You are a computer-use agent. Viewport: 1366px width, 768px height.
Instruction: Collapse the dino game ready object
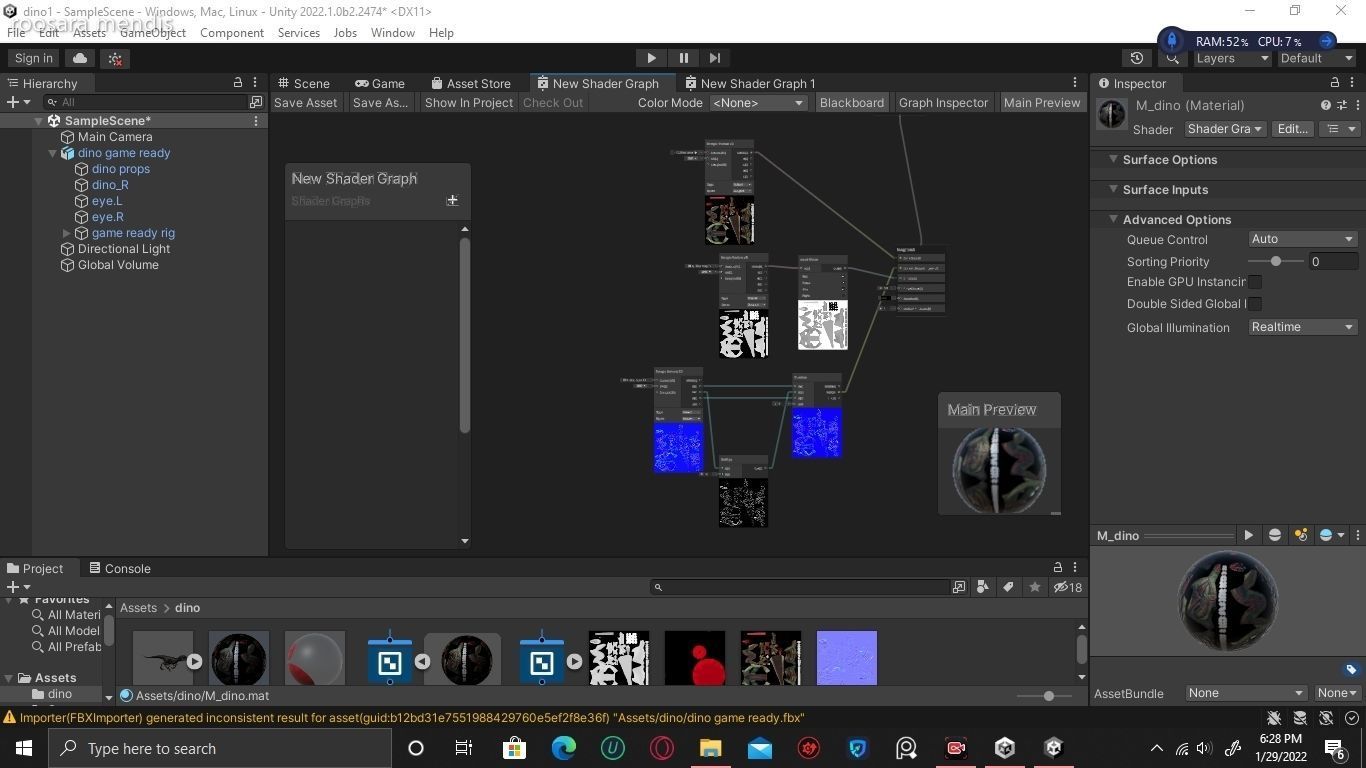[x=53, y=153]
